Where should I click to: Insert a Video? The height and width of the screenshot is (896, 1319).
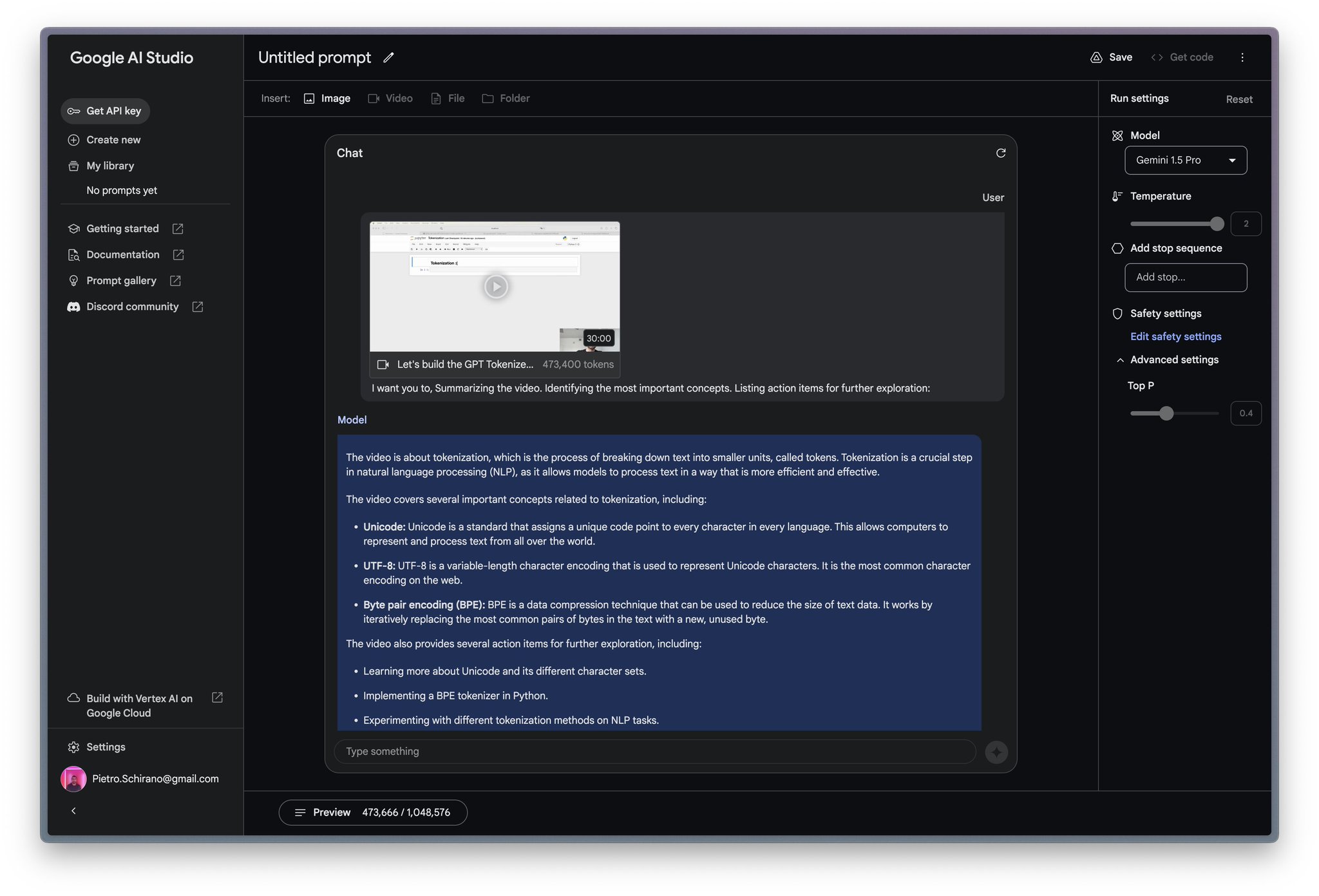390,99
